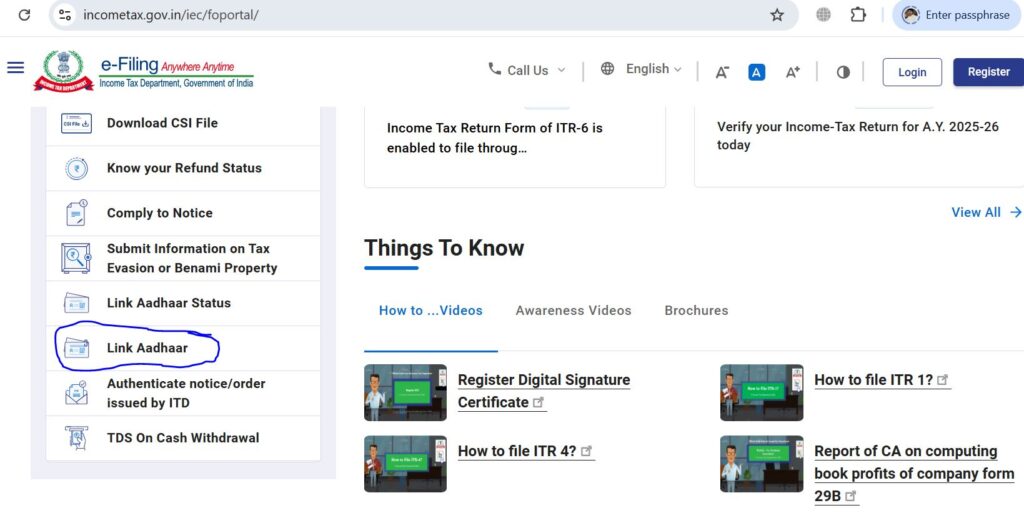
Task: Click the Register button
Action: point(988,72)
